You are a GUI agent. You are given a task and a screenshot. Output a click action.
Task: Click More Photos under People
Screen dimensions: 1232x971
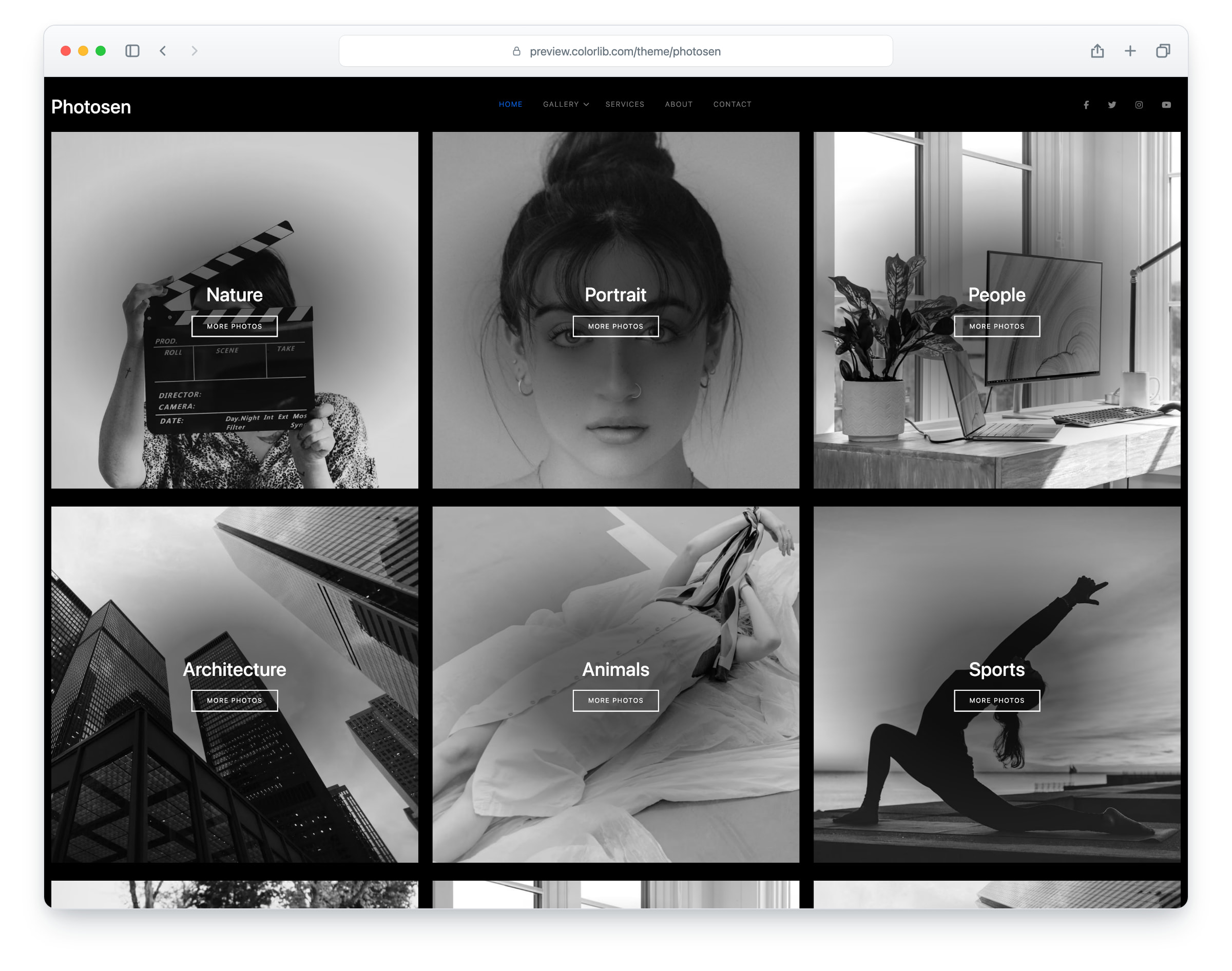pyautogui.click(x=996, y=326)
